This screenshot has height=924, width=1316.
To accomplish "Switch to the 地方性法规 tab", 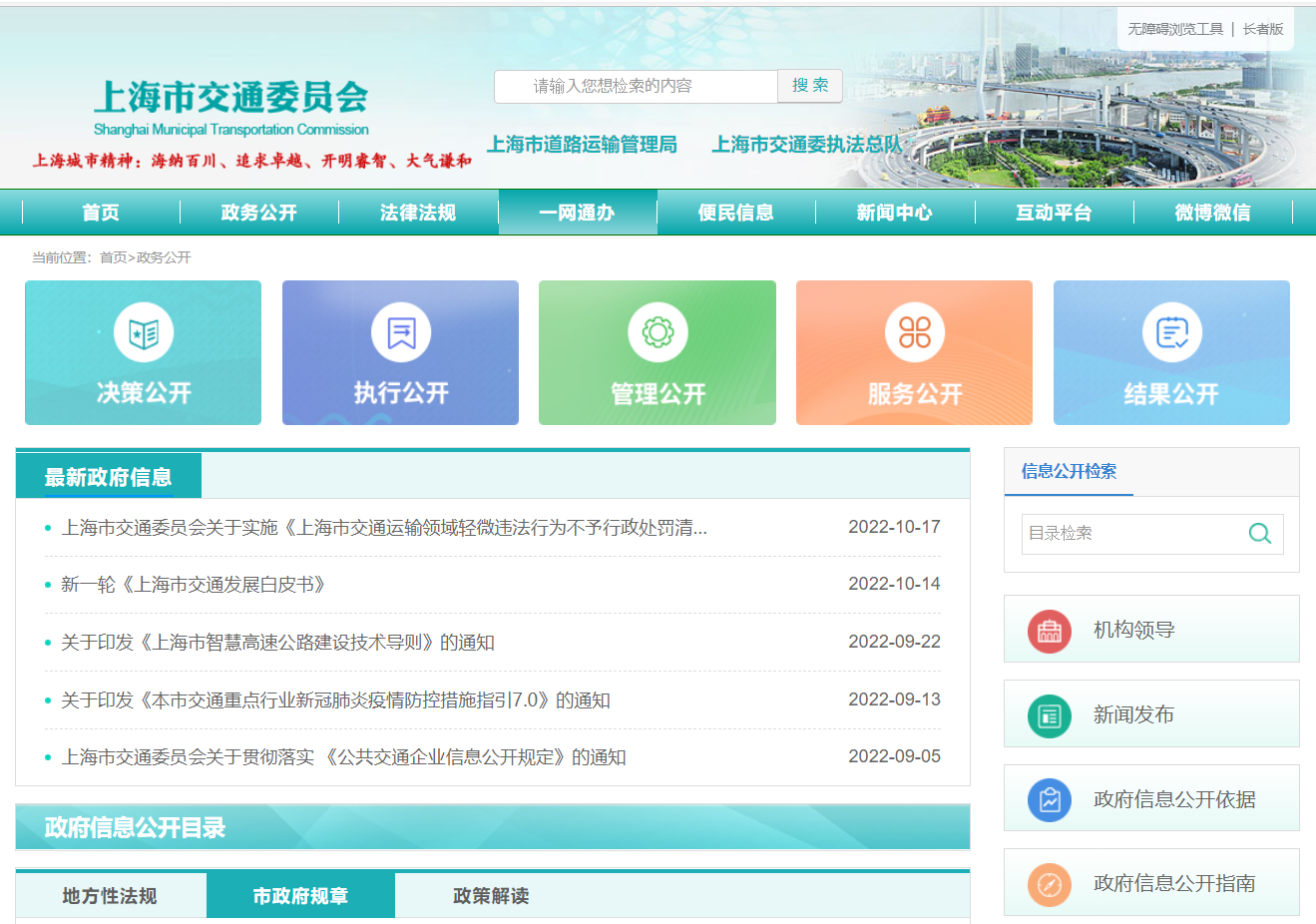I will [110, 896].
